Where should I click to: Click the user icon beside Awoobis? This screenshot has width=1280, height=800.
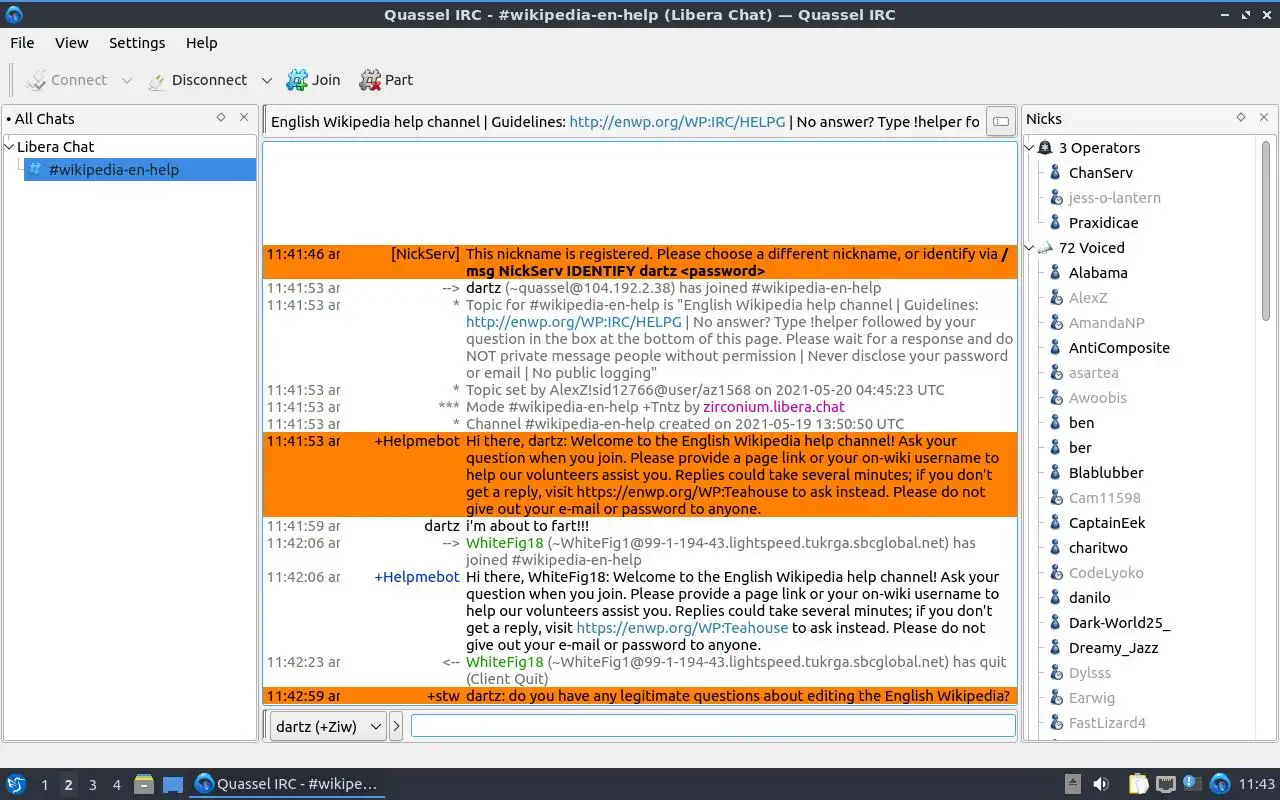tap(1055, 398)
